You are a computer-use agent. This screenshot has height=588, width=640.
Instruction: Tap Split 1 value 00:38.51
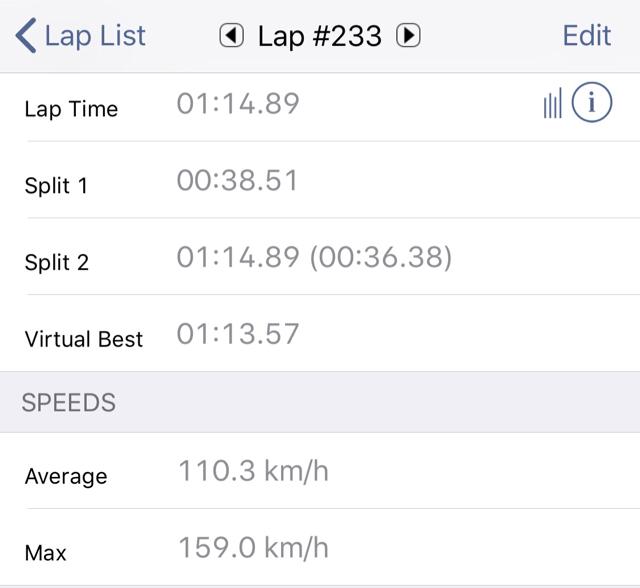tap(237, 180)
